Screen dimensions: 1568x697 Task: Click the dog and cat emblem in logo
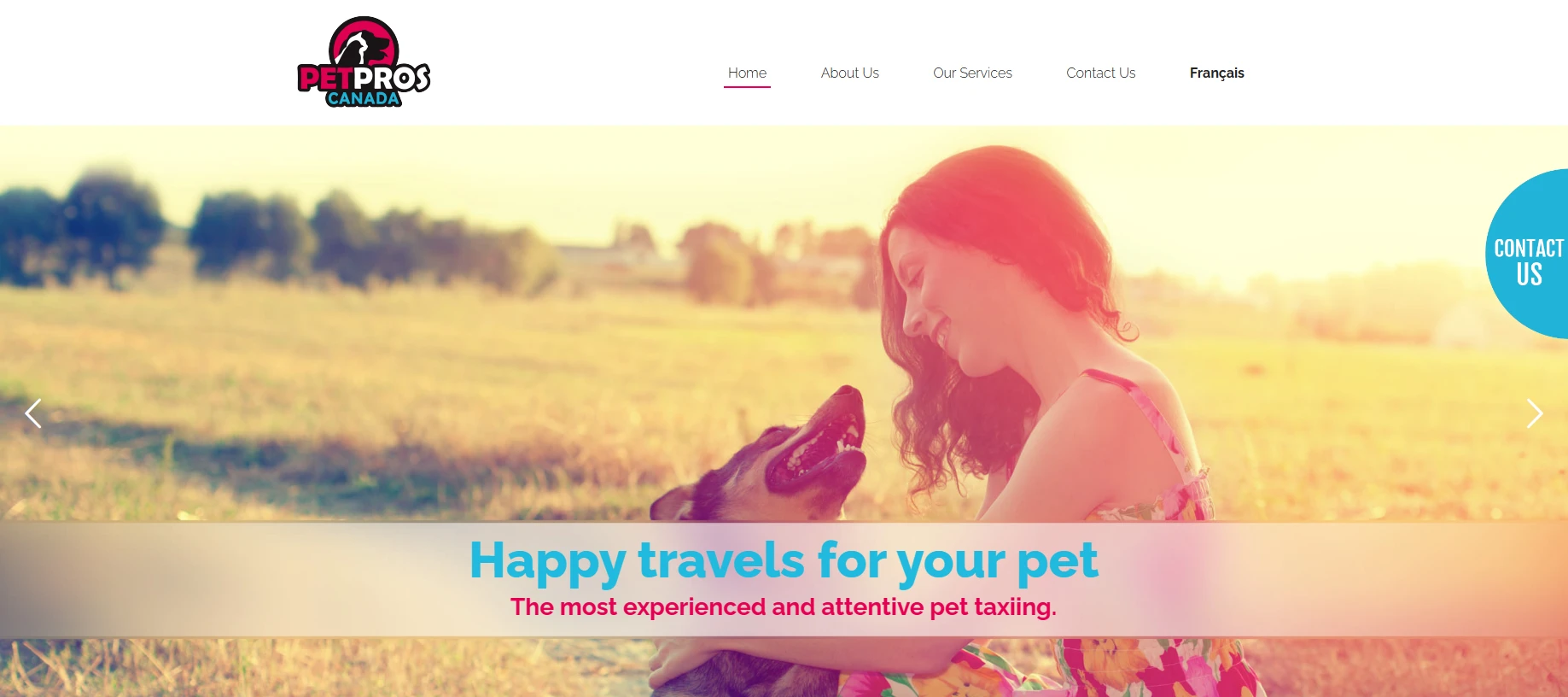(x=364, y=43)
